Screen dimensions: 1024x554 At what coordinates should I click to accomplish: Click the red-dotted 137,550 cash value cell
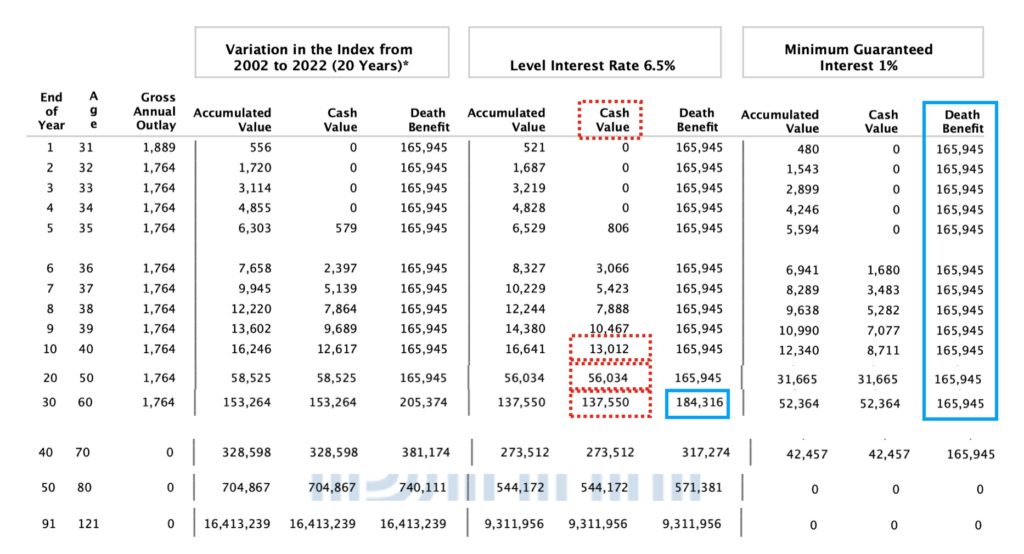coord(611,404)
